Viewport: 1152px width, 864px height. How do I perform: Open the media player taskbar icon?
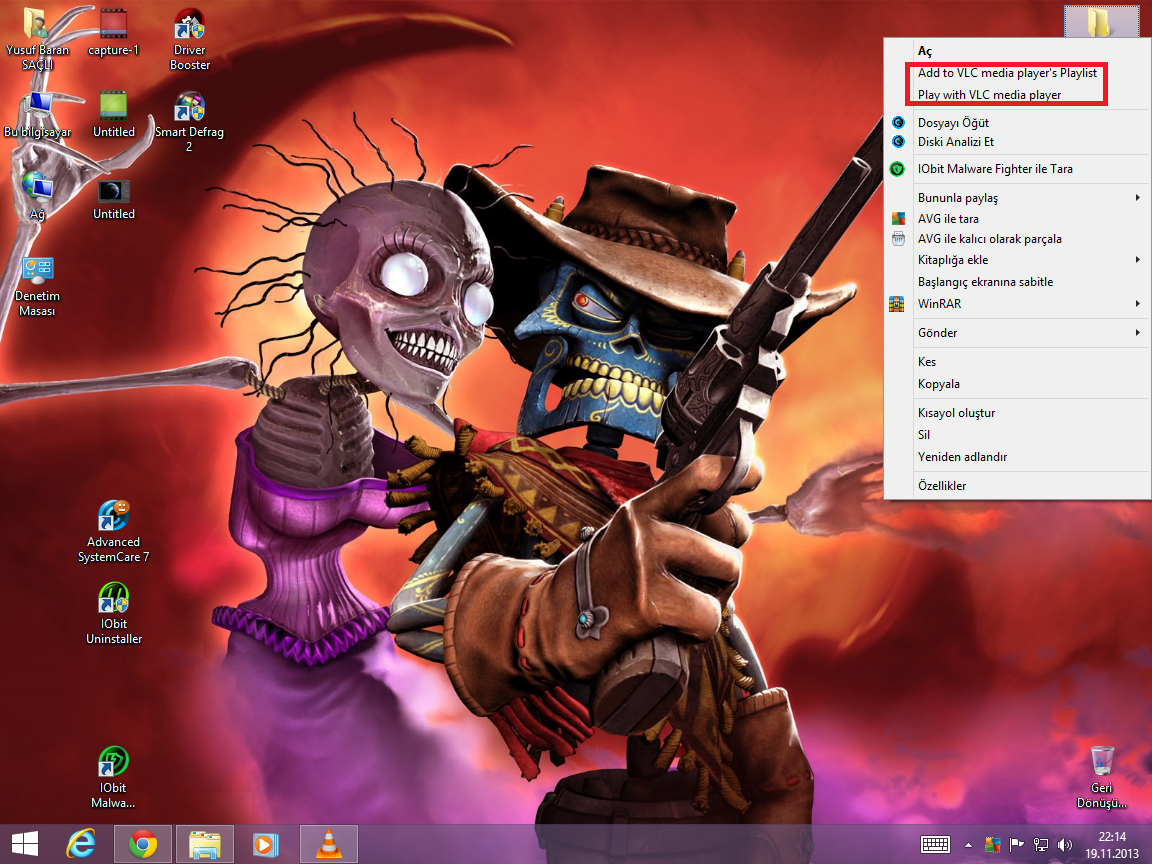(265, 844)
